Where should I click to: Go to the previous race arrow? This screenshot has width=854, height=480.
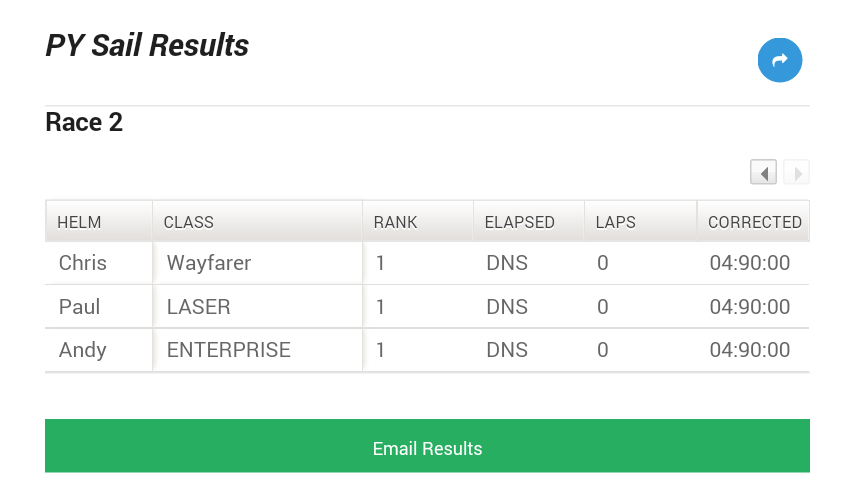764,173
